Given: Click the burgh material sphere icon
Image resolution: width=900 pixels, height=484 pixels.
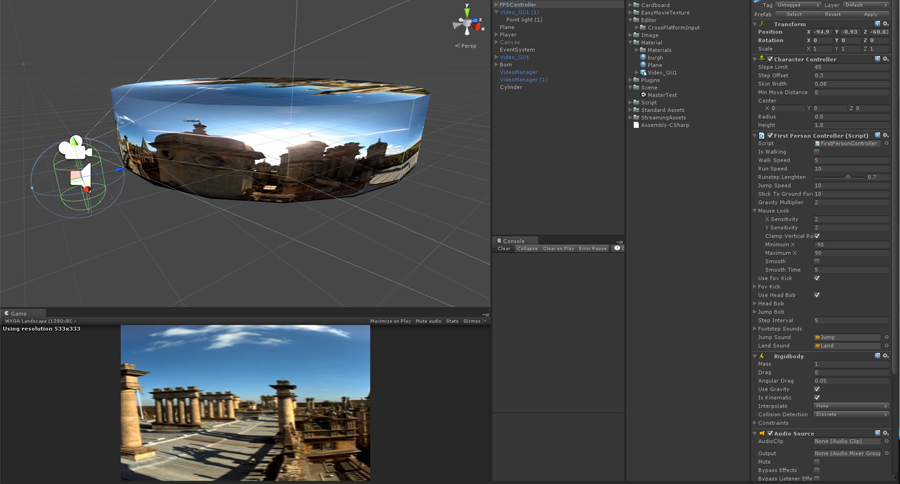Looking at the screenshot, I should (x=643, y=57).
